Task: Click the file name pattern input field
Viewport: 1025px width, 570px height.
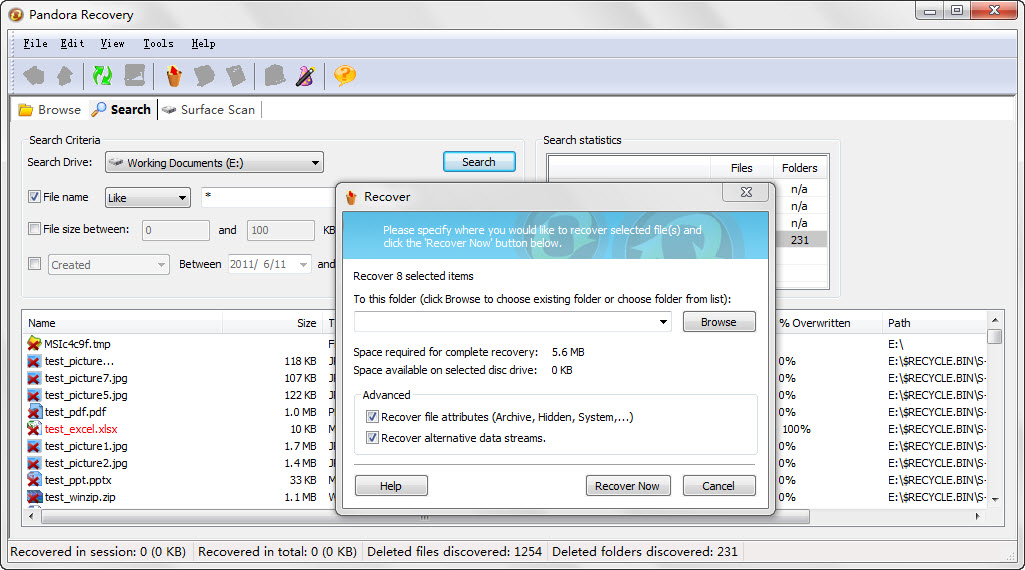Action: (268, 197)
